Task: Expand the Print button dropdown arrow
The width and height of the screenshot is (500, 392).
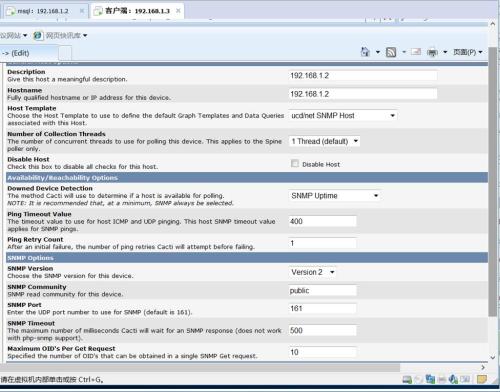Action: (x=445, y=52)
